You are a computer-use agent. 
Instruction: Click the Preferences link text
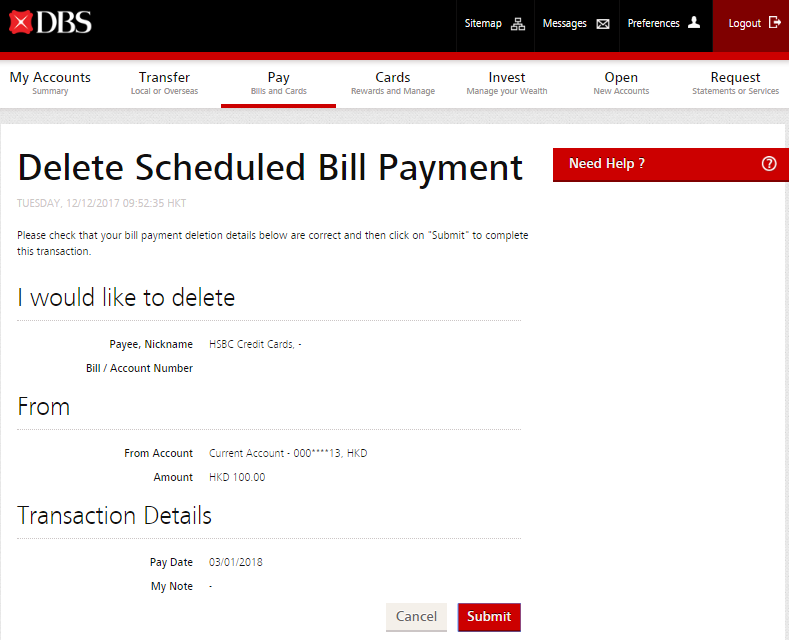click(653, 24)
